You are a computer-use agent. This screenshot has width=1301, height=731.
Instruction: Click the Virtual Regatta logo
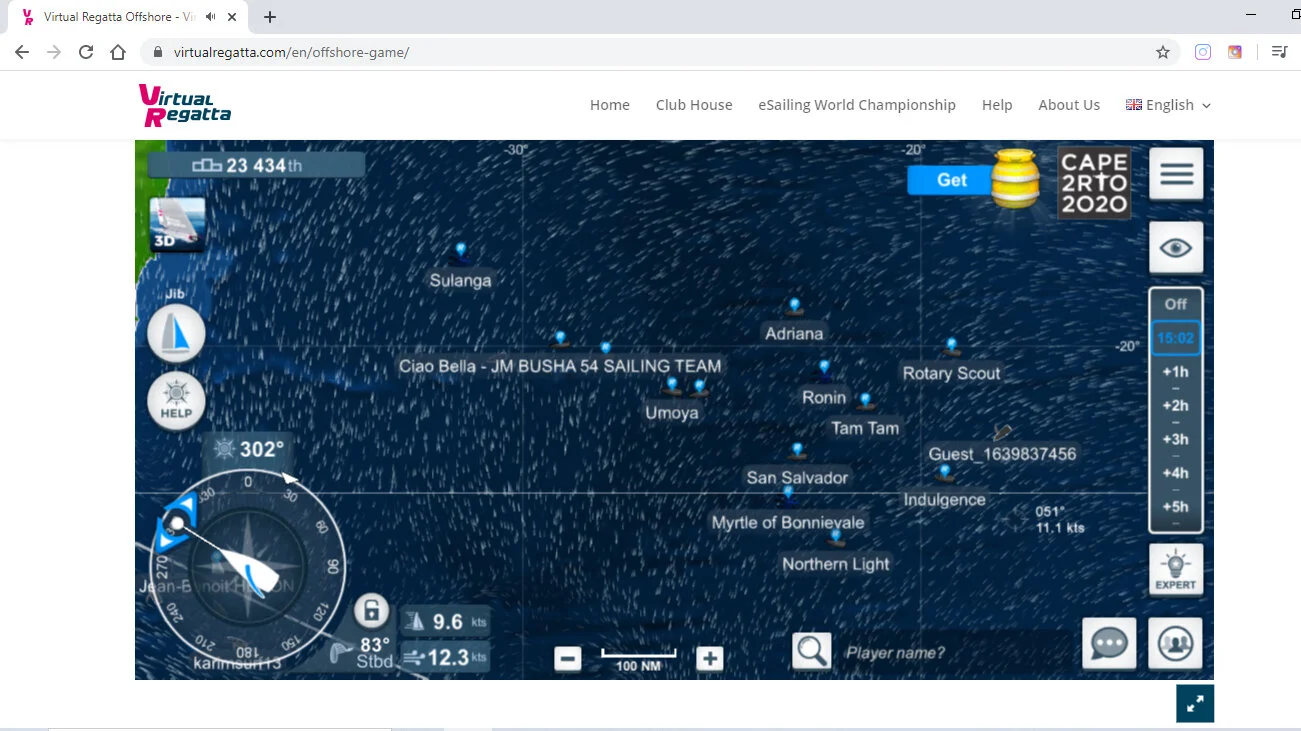(185, 105)
